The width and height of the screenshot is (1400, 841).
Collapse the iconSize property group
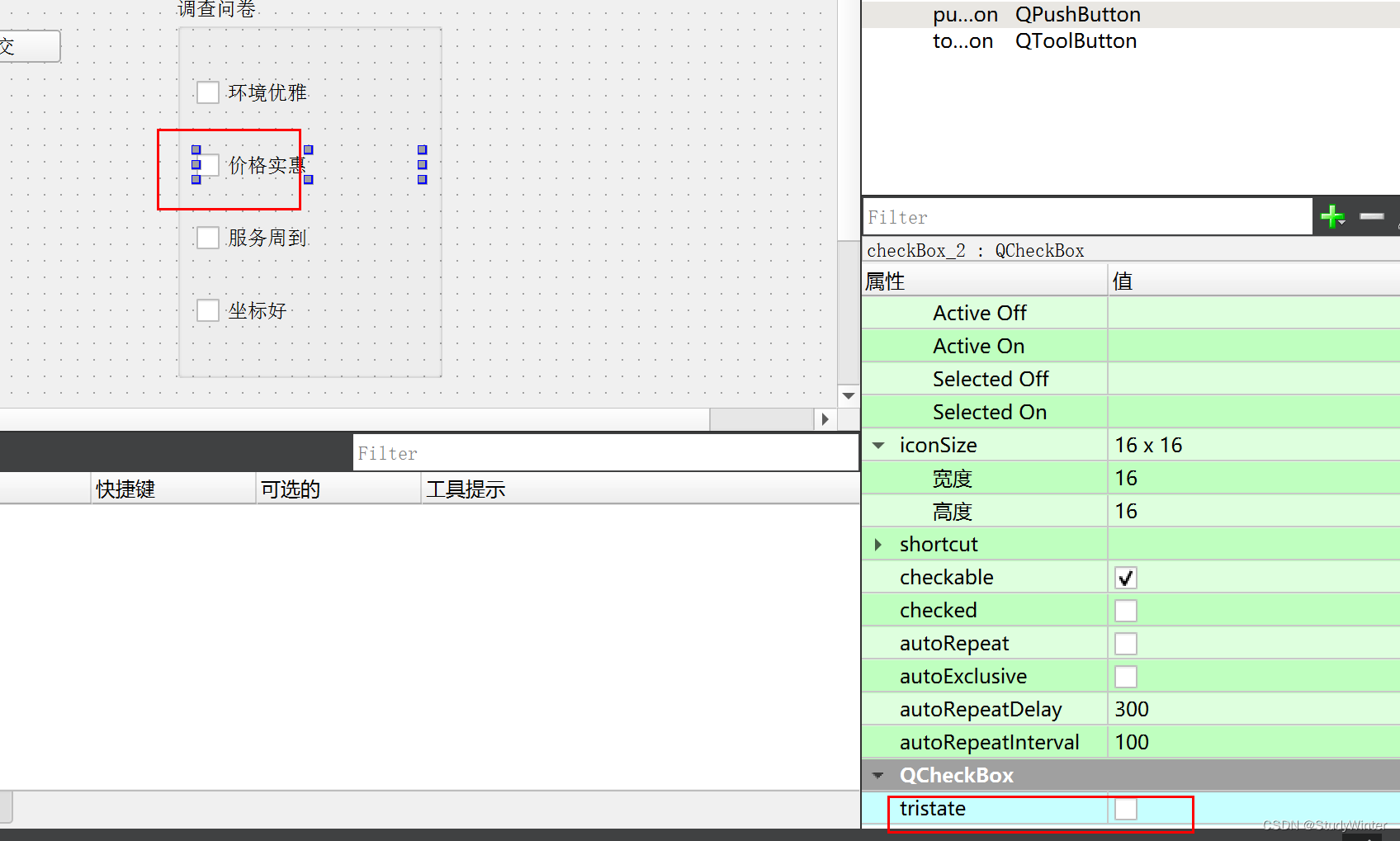[x=878, y=446]
